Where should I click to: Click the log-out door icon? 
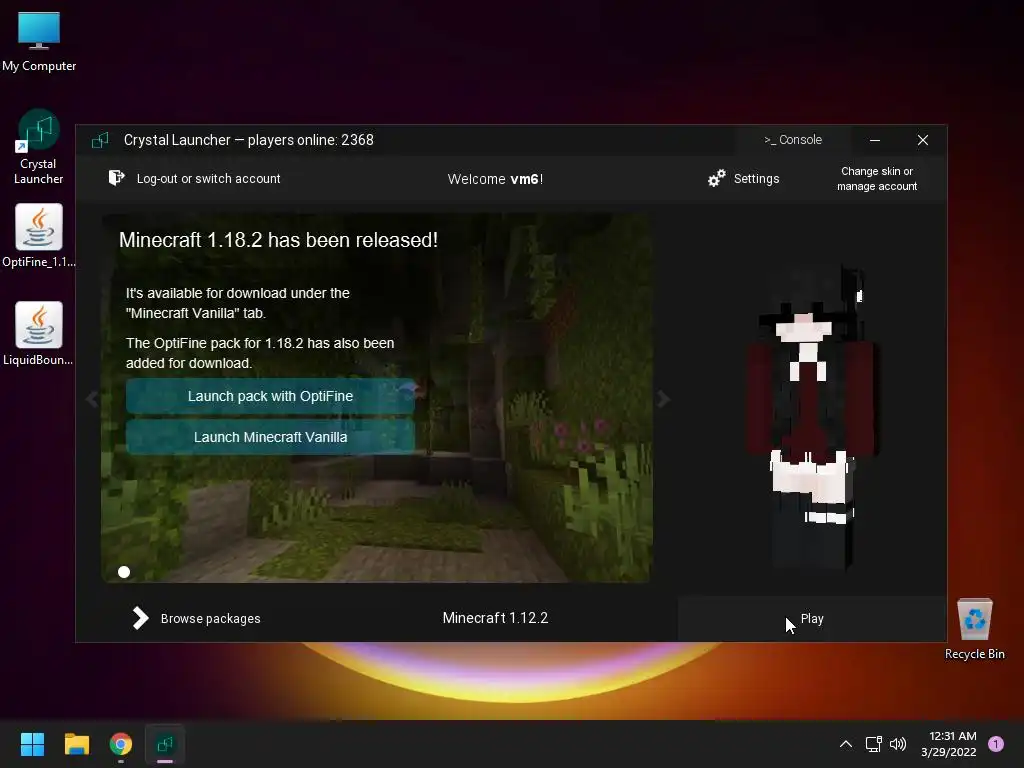(x=116, y=178)
